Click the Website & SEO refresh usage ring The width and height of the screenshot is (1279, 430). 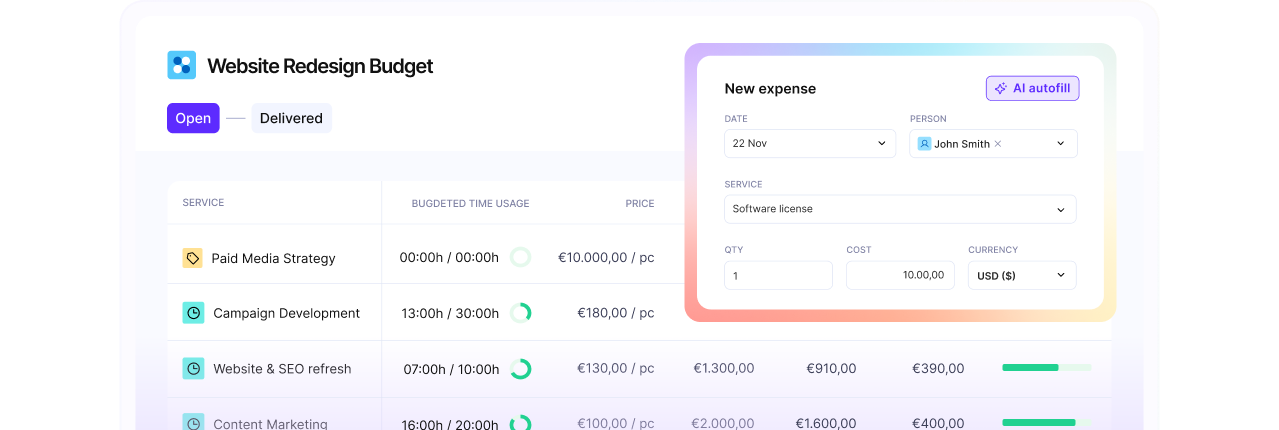click(520, 369)
